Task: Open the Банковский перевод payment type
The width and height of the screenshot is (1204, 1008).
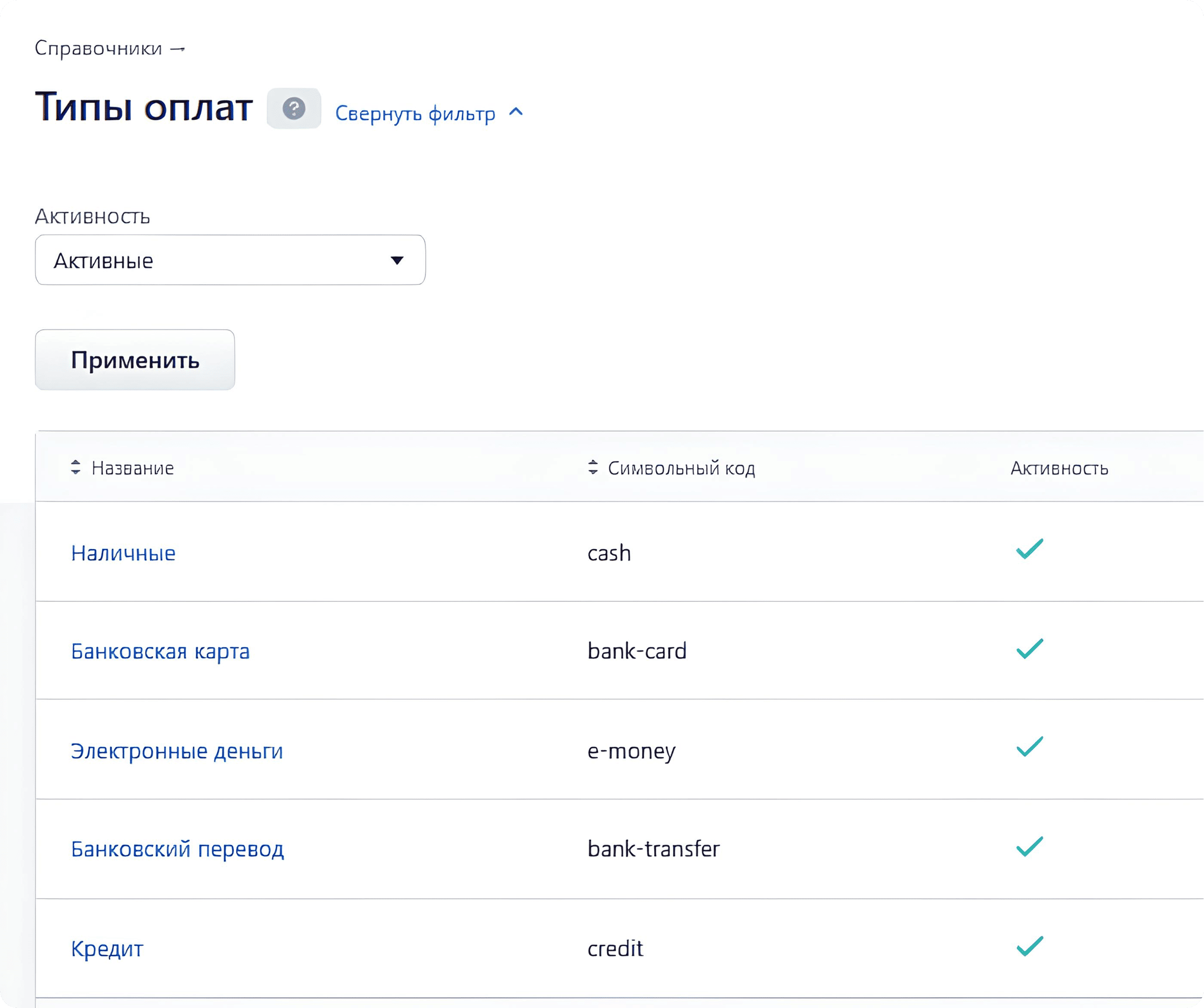Action: tap(177, 849)
